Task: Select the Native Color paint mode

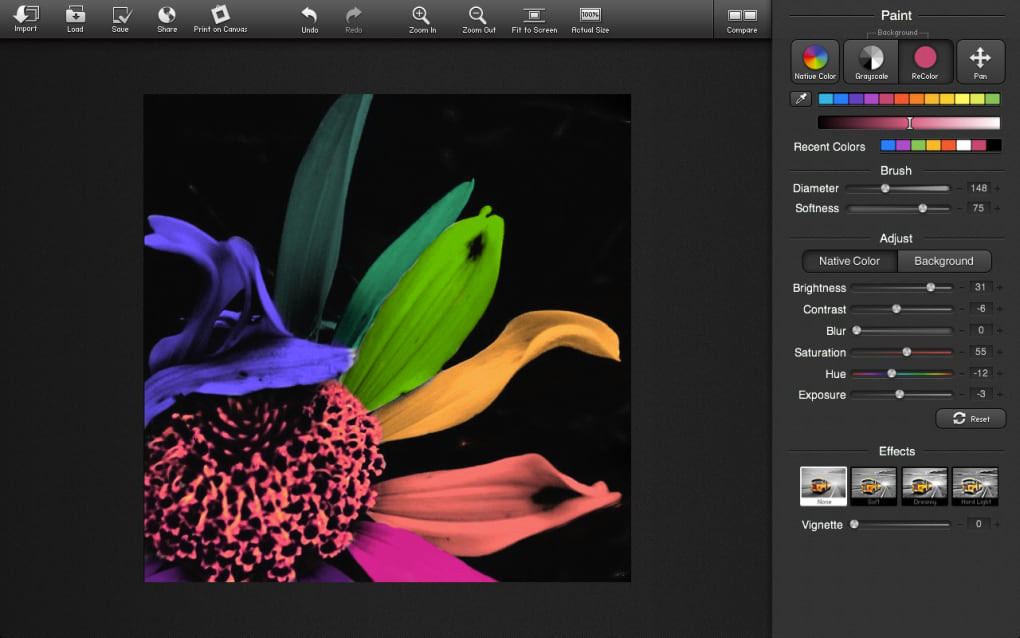Action: tap(815, 61)
